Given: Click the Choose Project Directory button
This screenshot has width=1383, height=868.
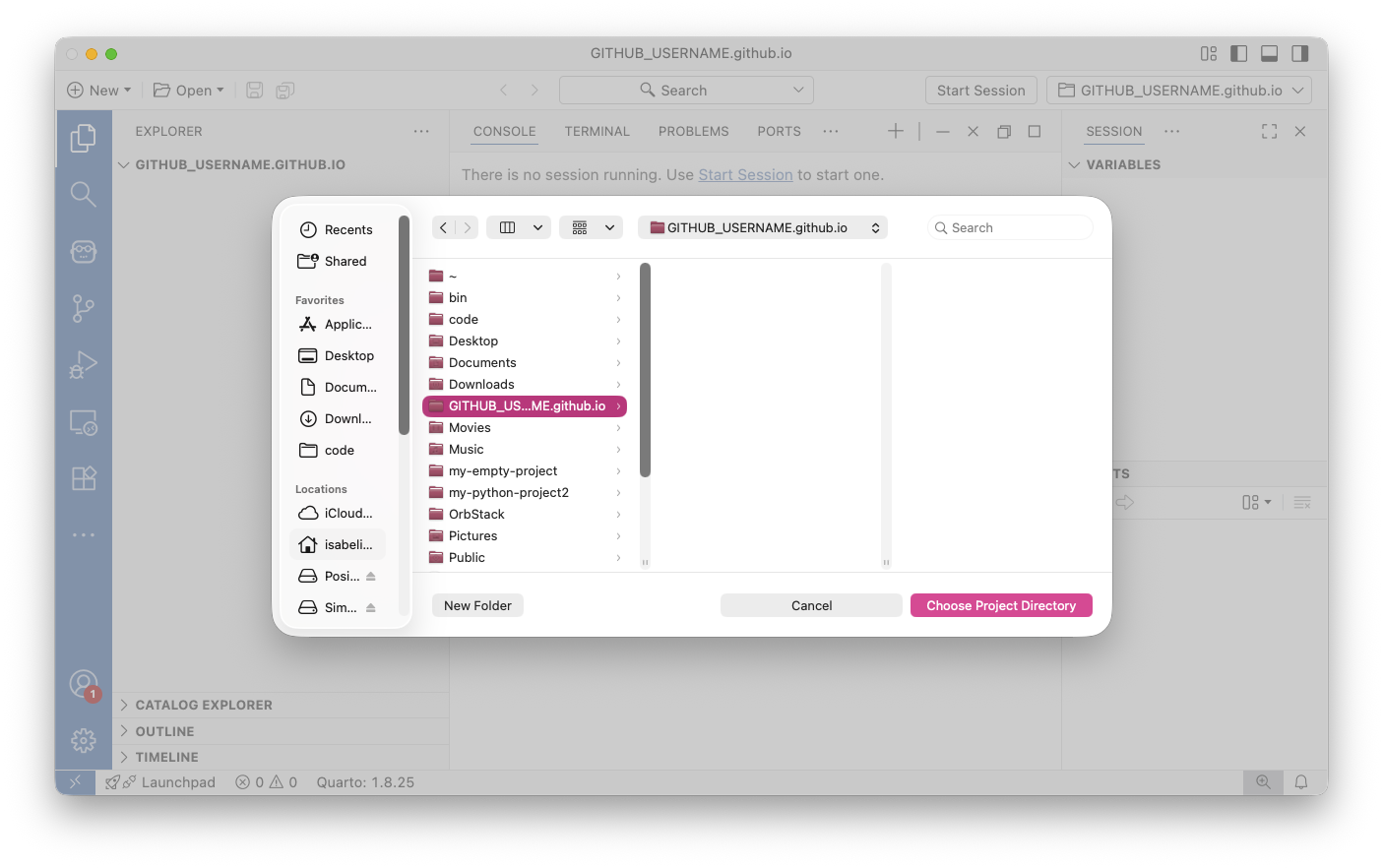Looking at the screenshot, I should [x=1001, y=606].
